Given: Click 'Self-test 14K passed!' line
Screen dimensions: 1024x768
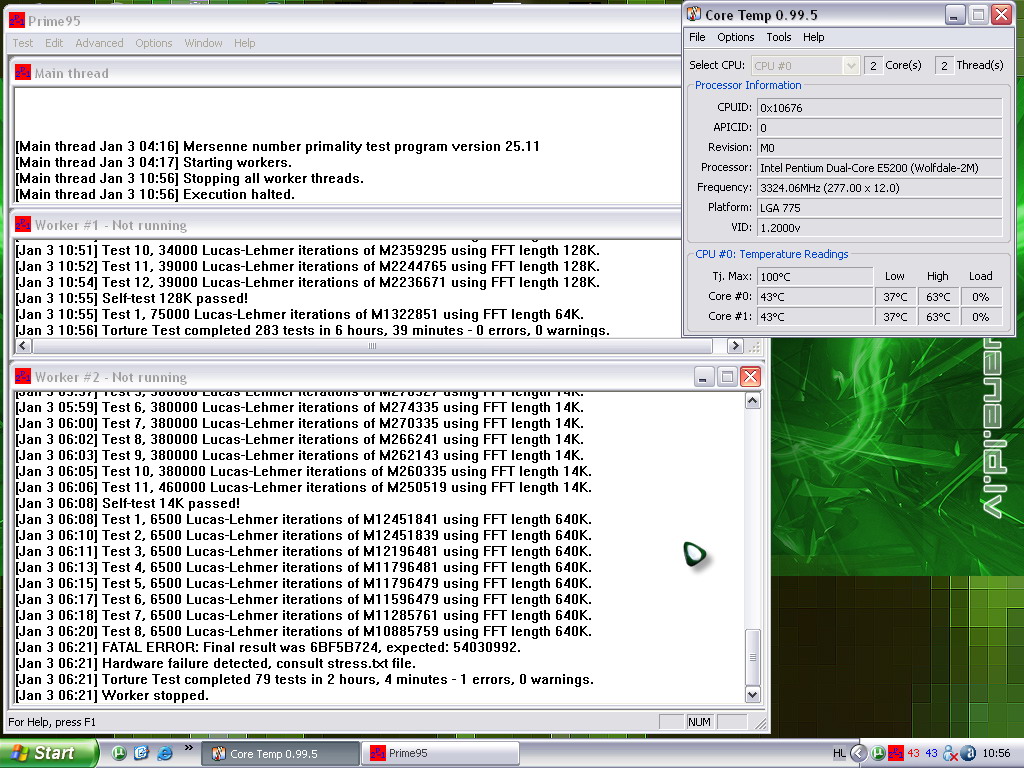Looking at the screenshot, I should pyautogui.click(x=127, y=504).
